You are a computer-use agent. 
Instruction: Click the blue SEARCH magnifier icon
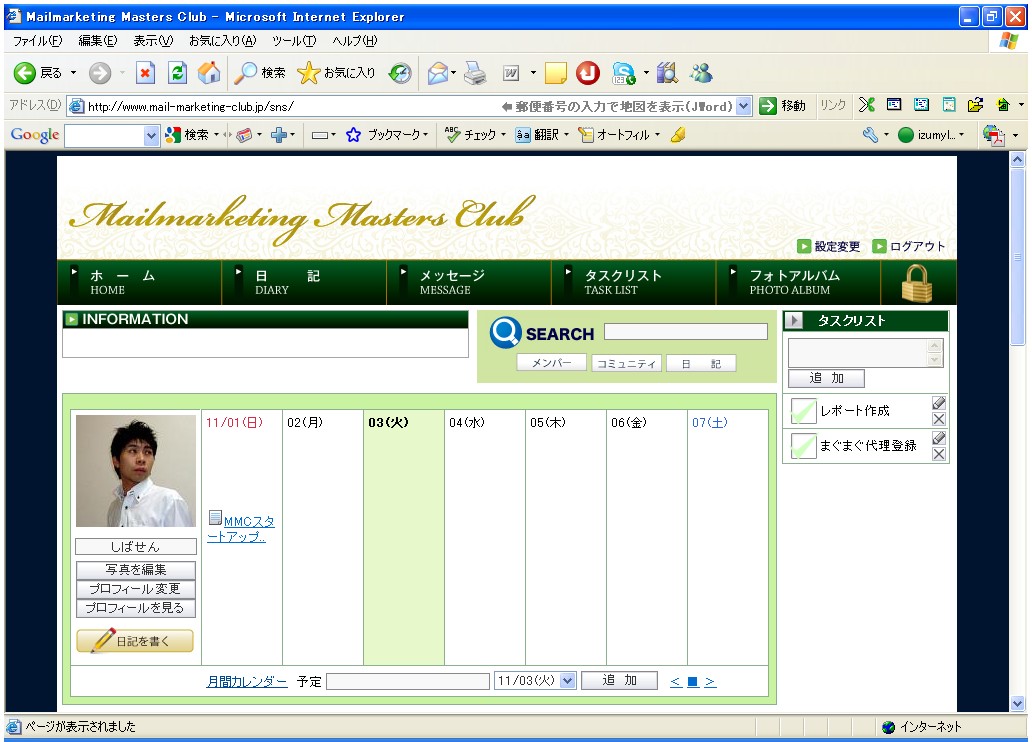coord(505,332)
